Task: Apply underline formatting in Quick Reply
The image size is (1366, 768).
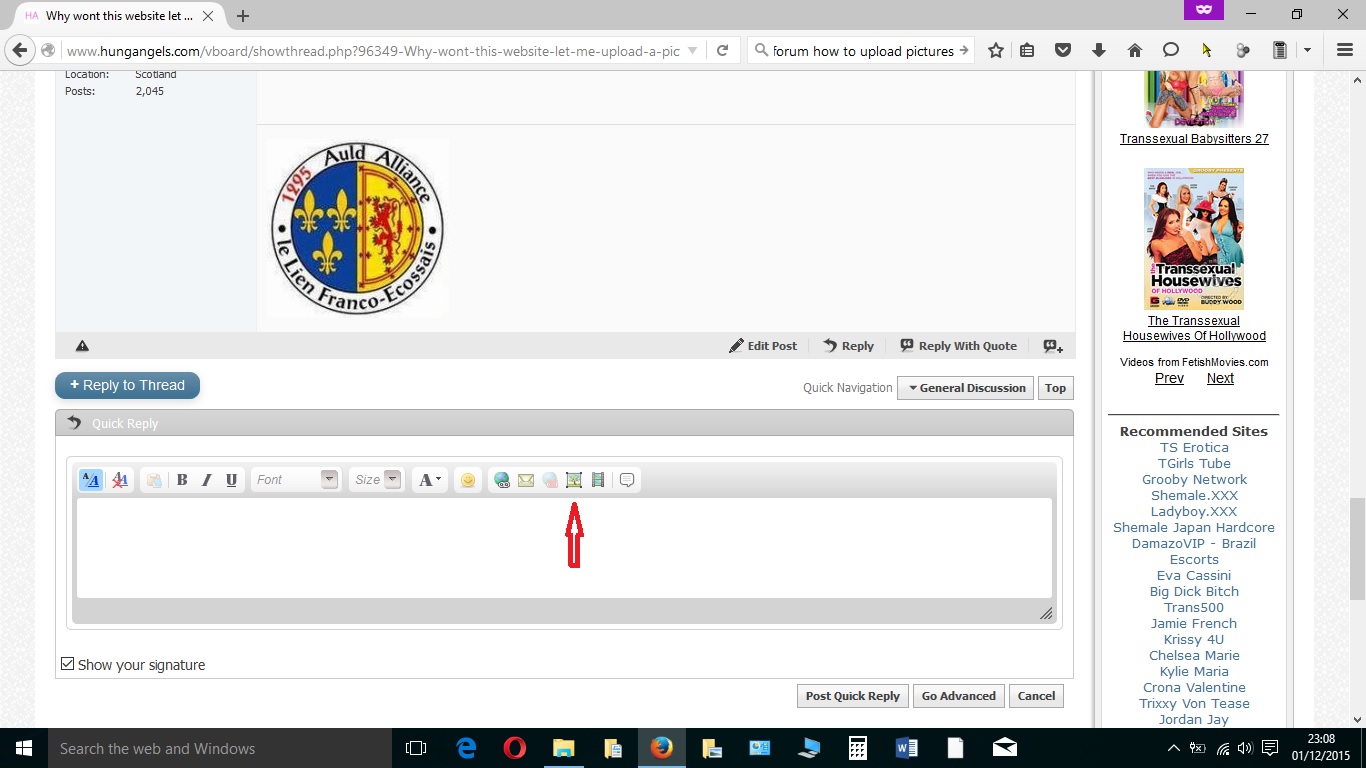Action: point(231,480)
